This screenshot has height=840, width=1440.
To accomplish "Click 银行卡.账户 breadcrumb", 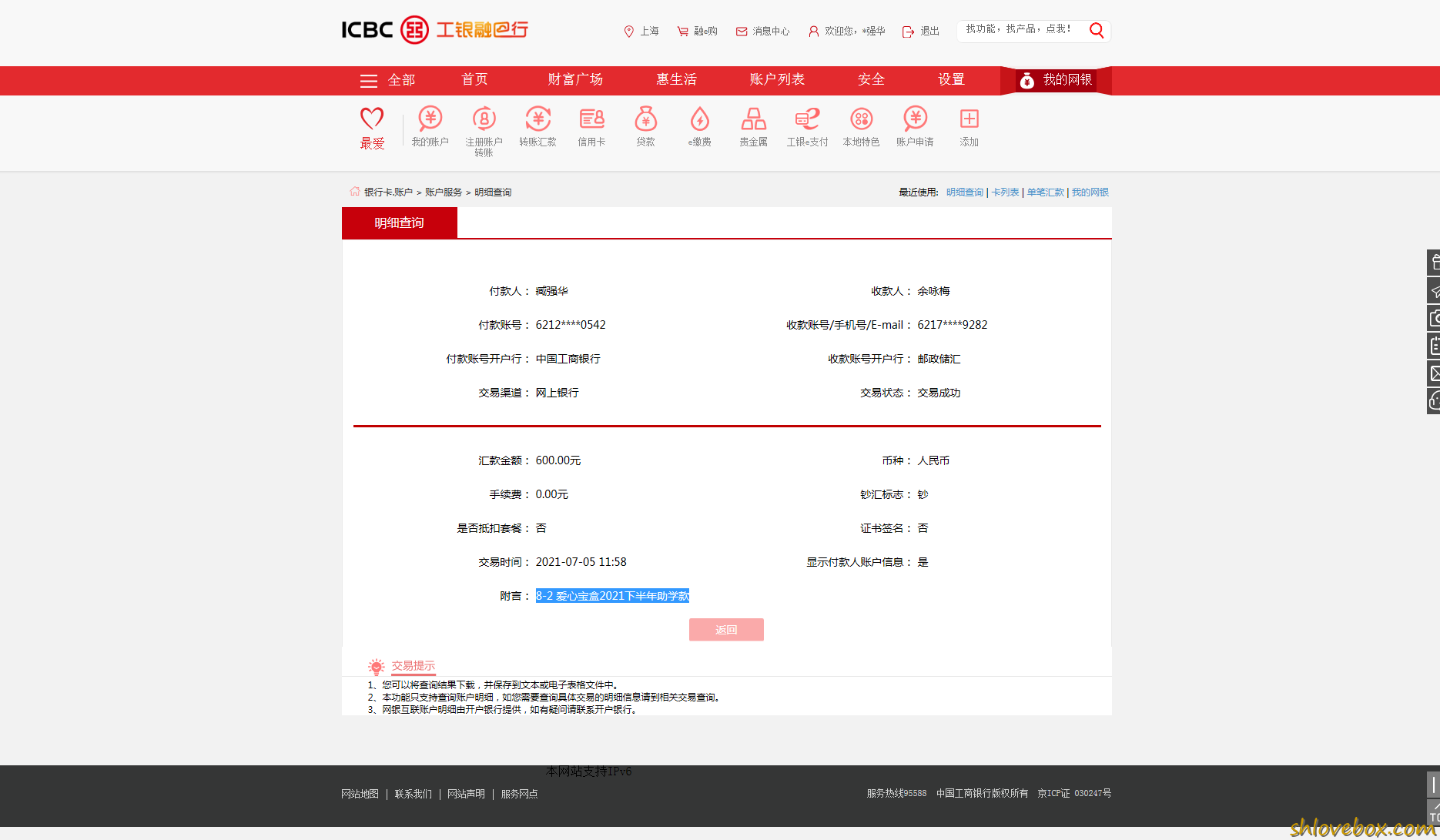I will 388,192.
